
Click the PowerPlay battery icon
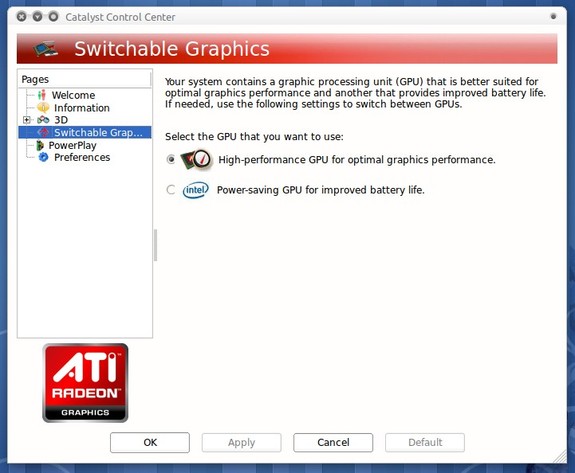coord(40,146)
